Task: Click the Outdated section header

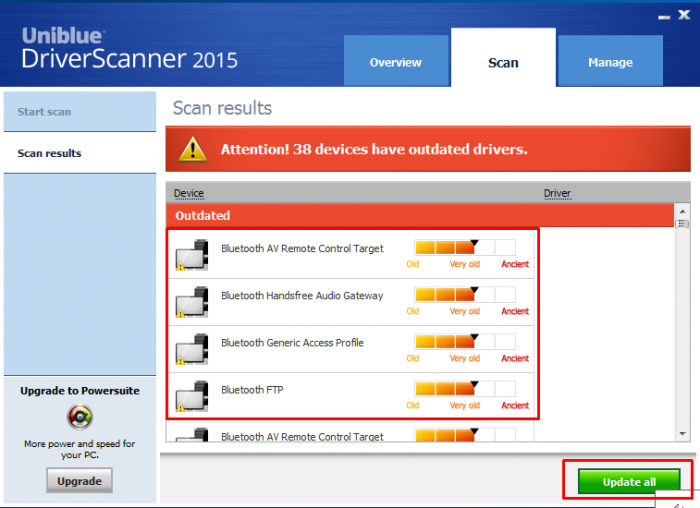Action: (420, 216)
